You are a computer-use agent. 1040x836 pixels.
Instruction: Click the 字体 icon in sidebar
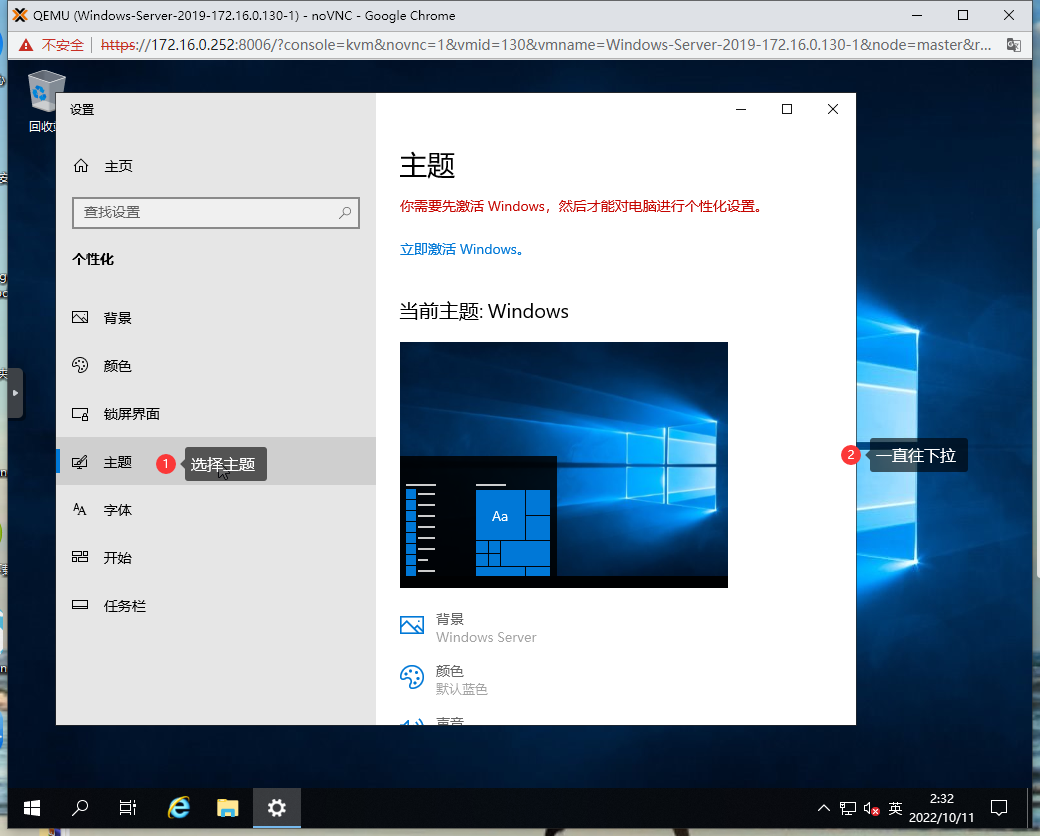click(x=80, y=510)
